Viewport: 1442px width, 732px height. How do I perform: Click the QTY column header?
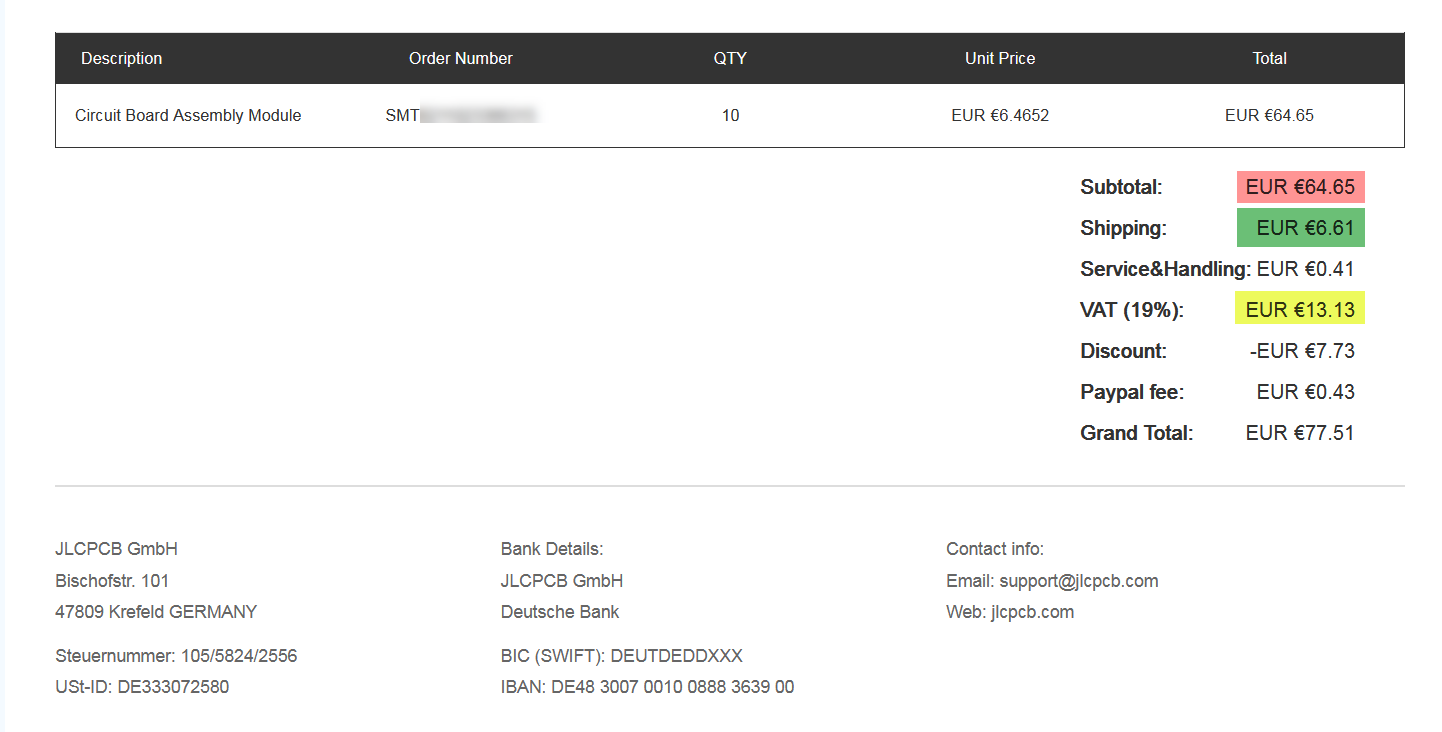click(730, 58)
